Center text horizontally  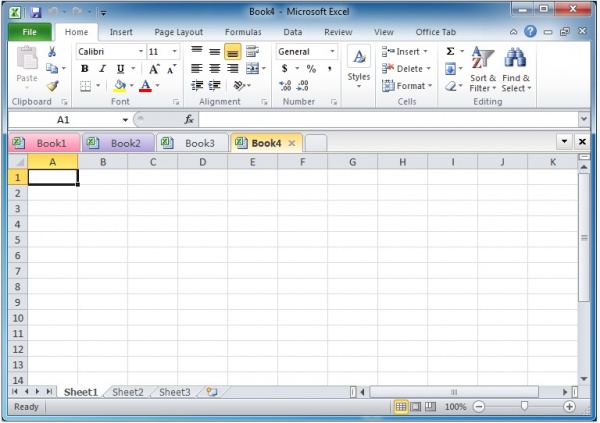pos(215,69)
